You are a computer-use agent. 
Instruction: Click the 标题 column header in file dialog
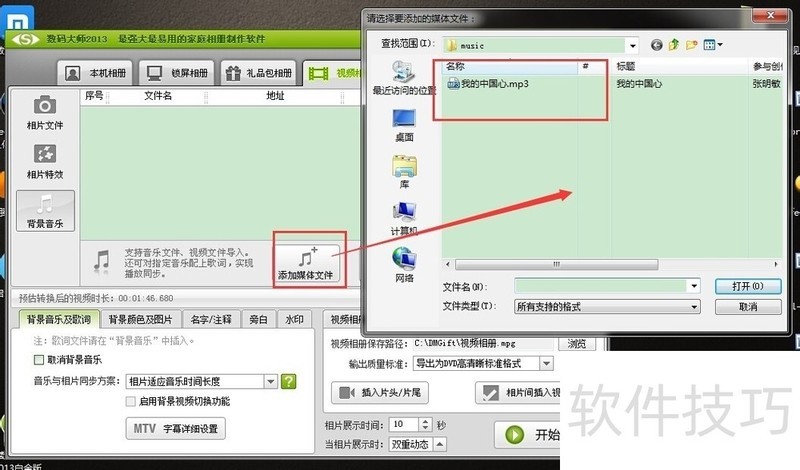[680, 66]
